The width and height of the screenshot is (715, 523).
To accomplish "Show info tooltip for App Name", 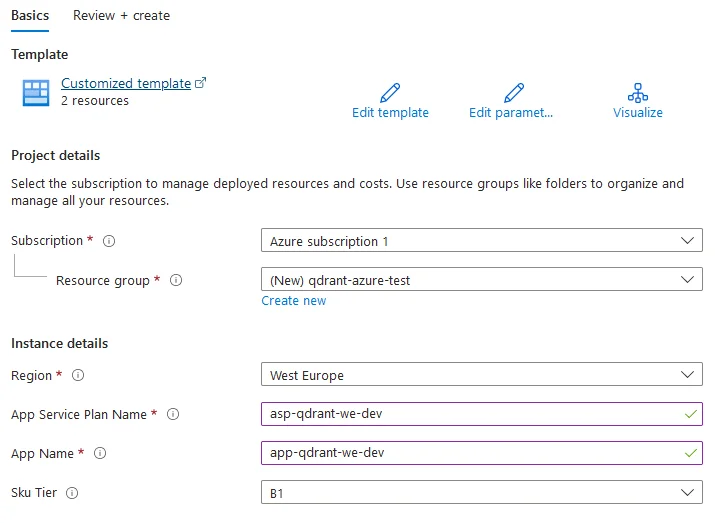I will 100,453.
